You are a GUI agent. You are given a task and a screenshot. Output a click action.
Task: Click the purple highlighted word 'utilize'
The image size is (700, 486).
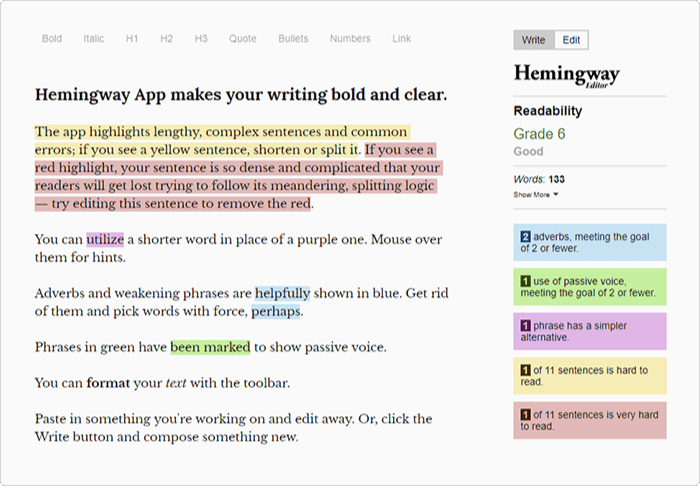pyautogui.click(x=105, y=240)
